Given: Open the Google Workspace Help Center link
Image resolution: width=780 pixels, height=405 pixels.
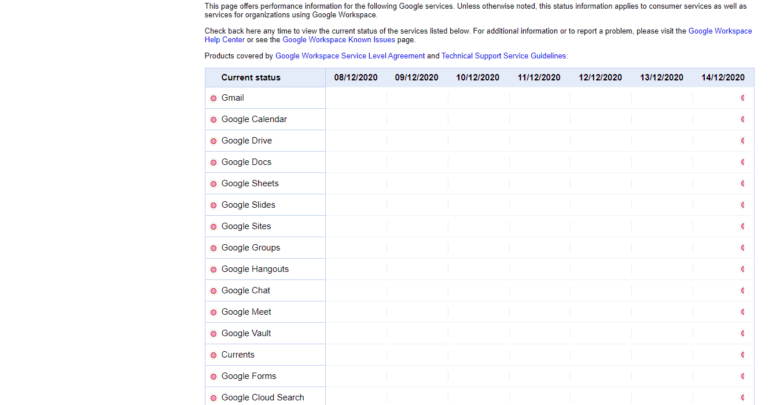Looking at the screenshot, I should (x=720, y=31).
